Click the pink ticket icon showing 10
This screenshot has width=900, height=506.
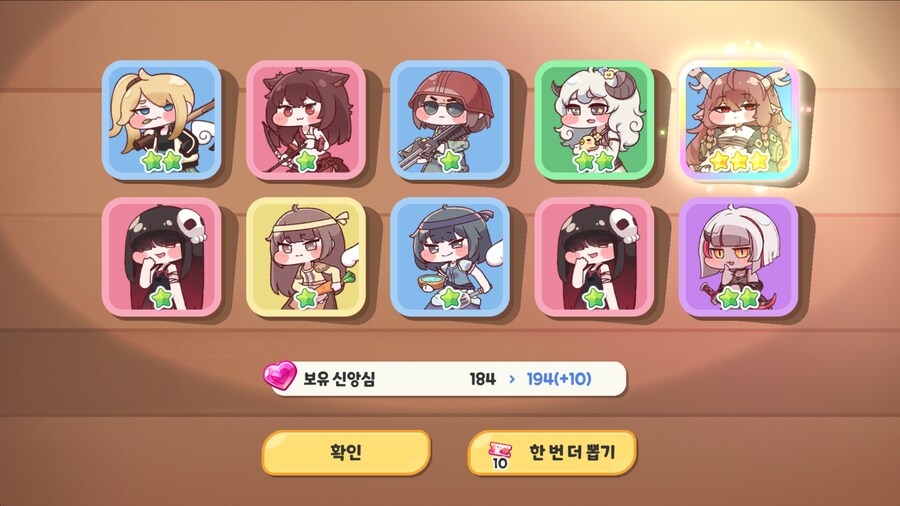(x=499, y=455)
